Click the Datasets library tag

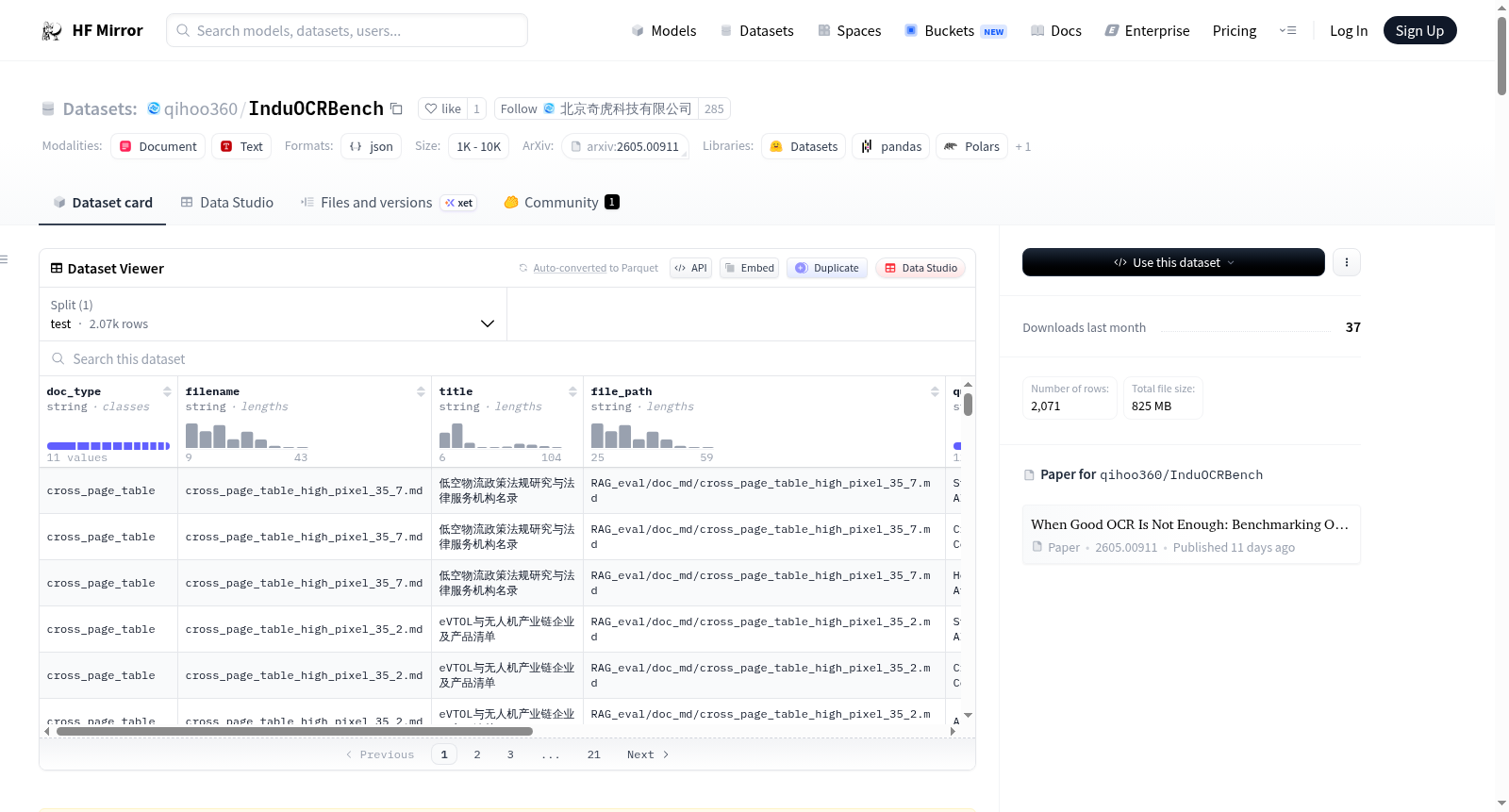pyautogui.click(x=804, y=147)
